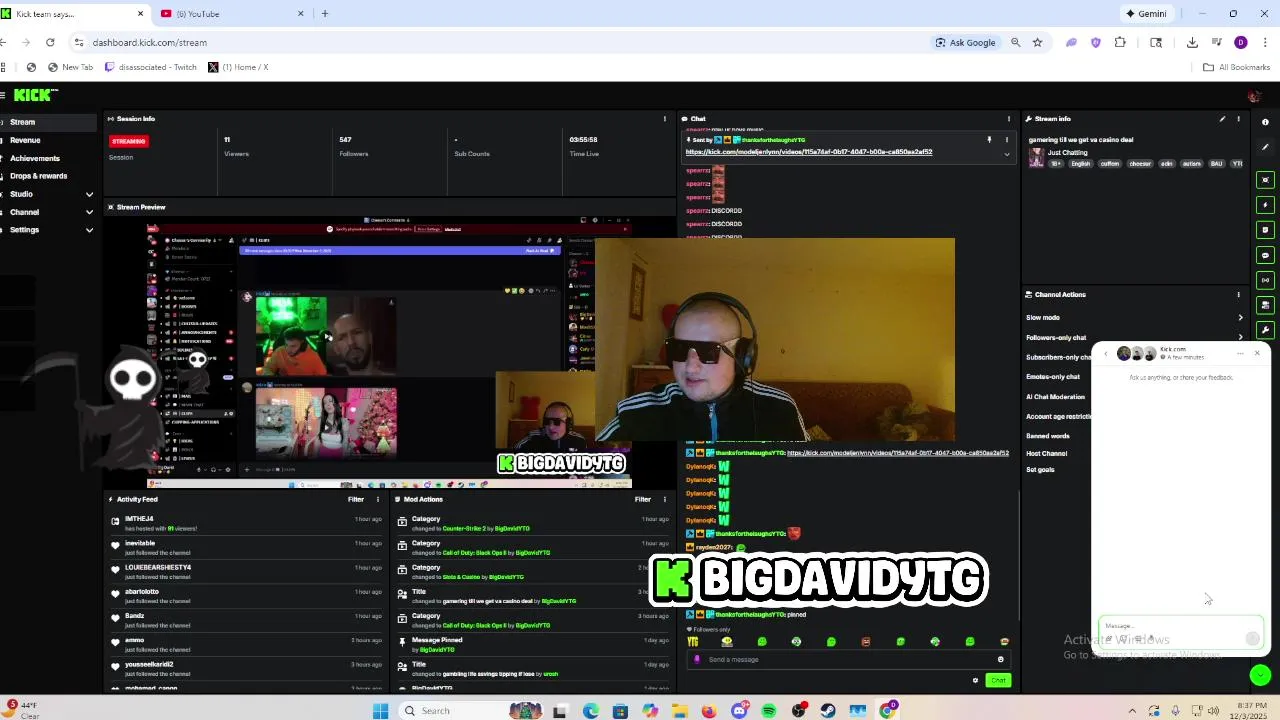The height and width of the screenshot is (720, 1280).
Task: Toggle the session info broadcast icon
Action: (1265, 280)
